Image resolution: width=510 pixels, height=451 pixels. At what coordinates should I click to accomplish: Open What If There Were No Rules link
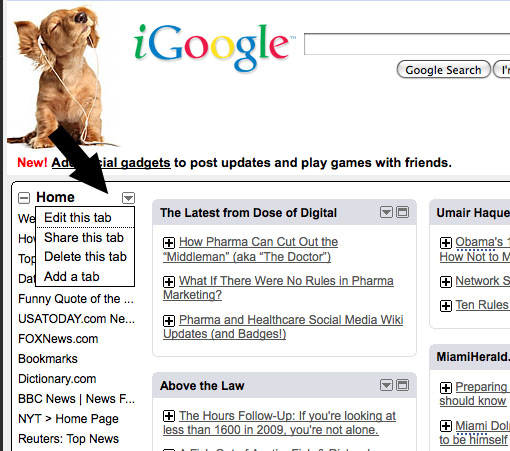[x=278, y=288]
